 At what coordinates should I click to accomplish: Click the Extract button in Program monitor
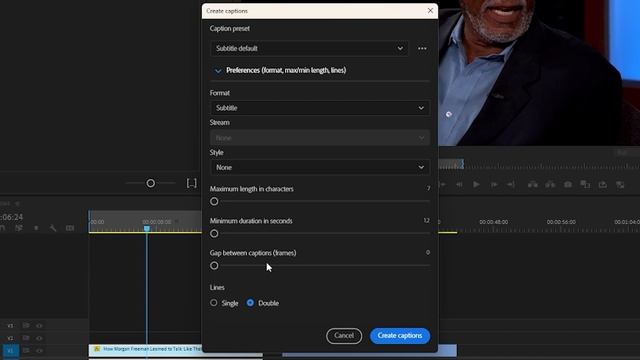(550, 184)
